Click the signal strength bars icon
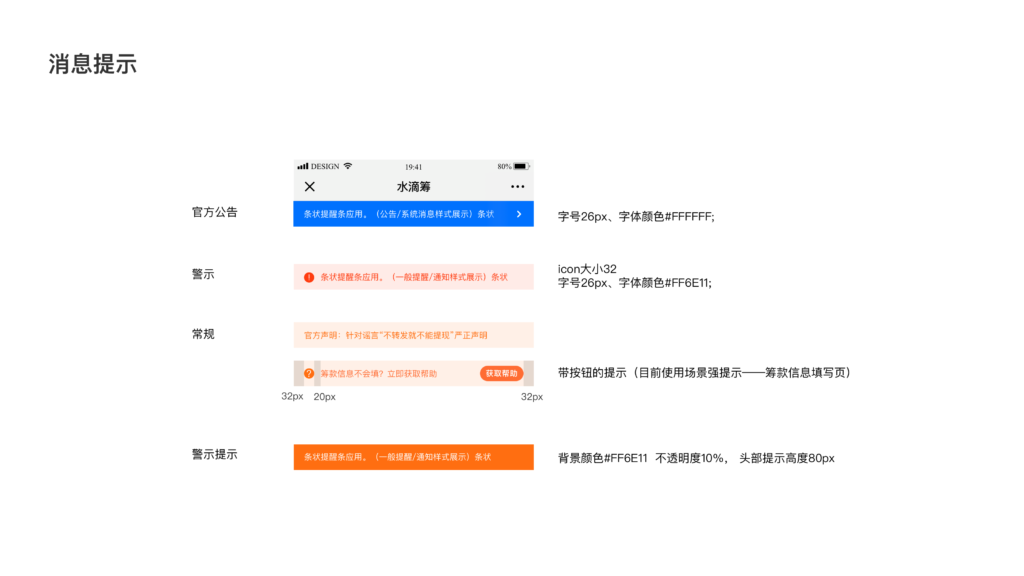1024x576 pixels. coord(303,166)
